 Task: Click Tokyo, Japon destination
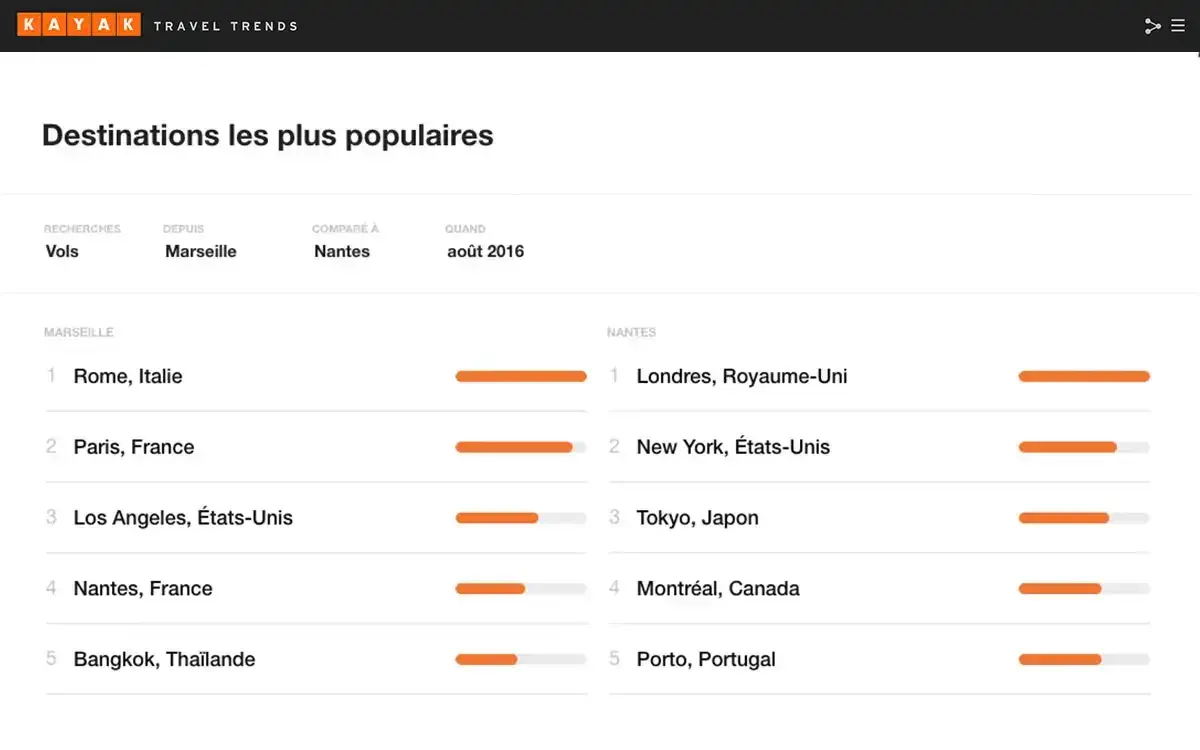coord(697,518)
